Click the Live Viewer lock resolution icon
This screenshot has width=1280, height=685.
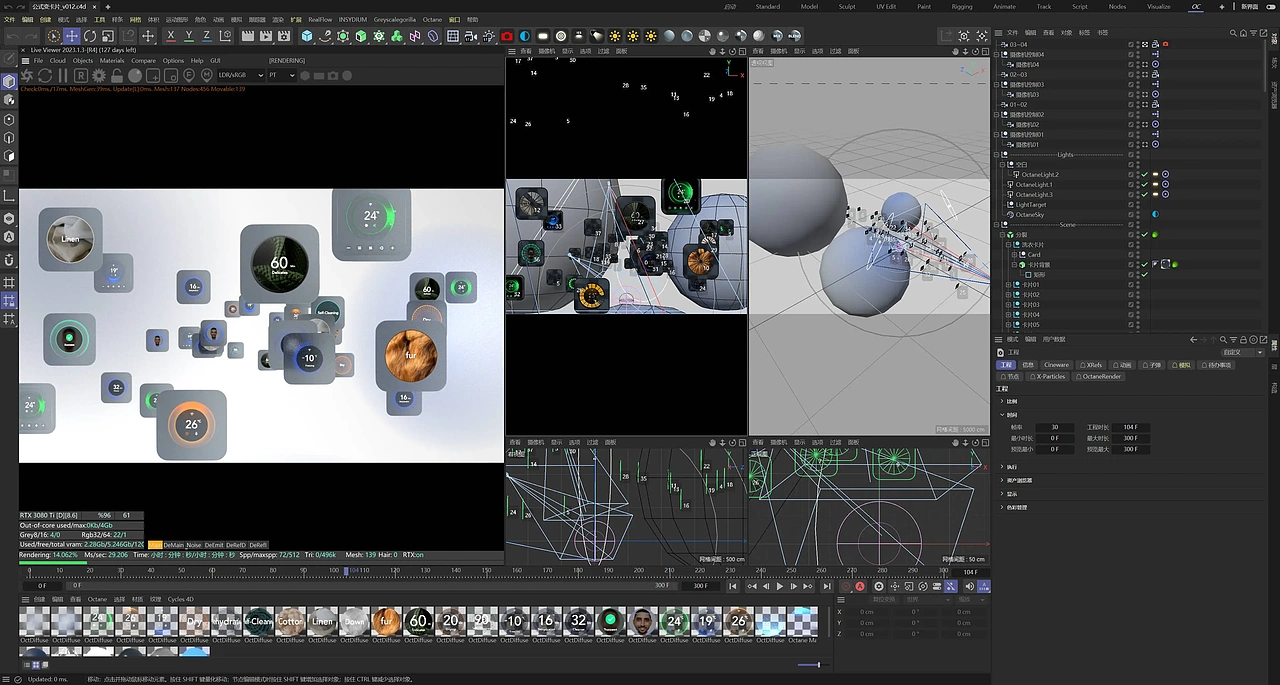(116, 75)
